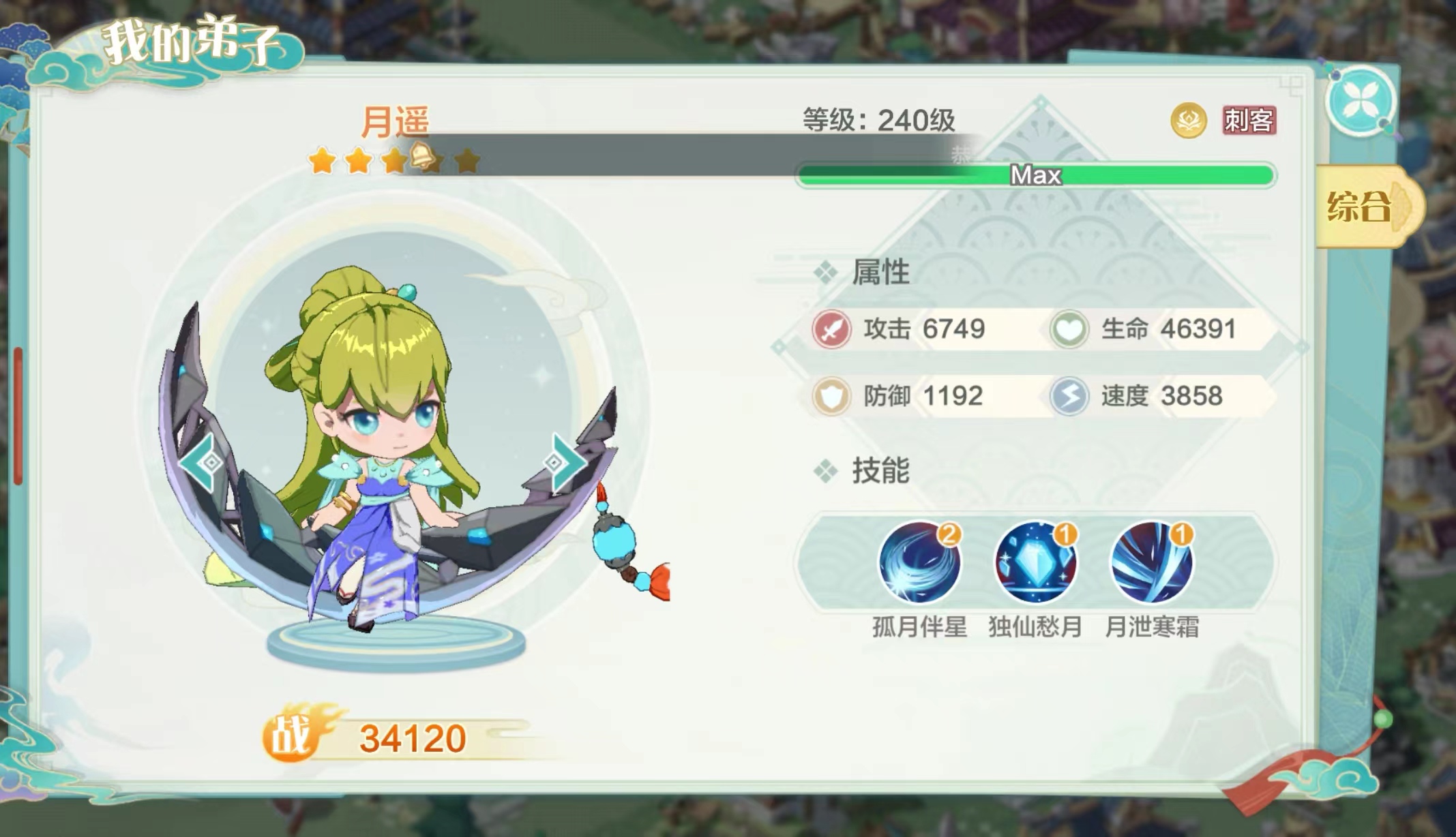This screenshot has width=1456, height=837.
Task: Switch to the 综合 side tab
Action: coord(1369,206)
